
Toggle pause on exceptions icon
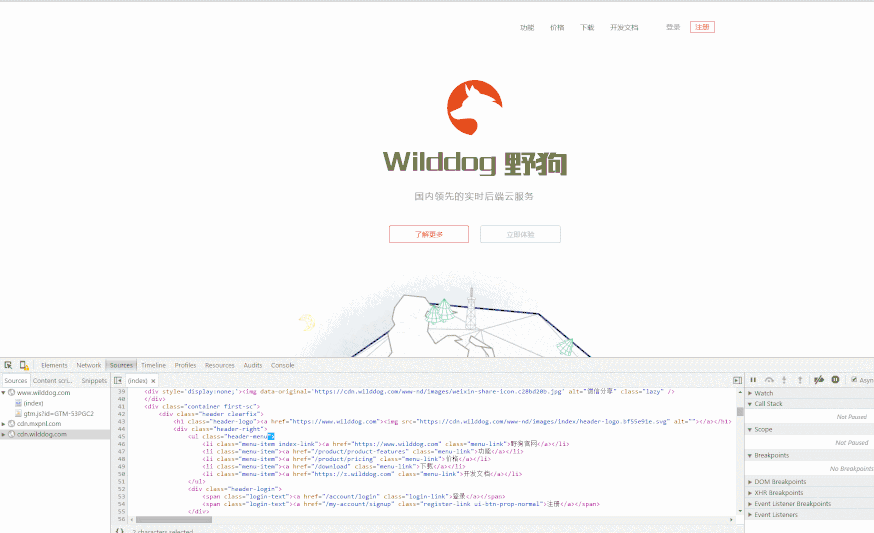point(835,380)
